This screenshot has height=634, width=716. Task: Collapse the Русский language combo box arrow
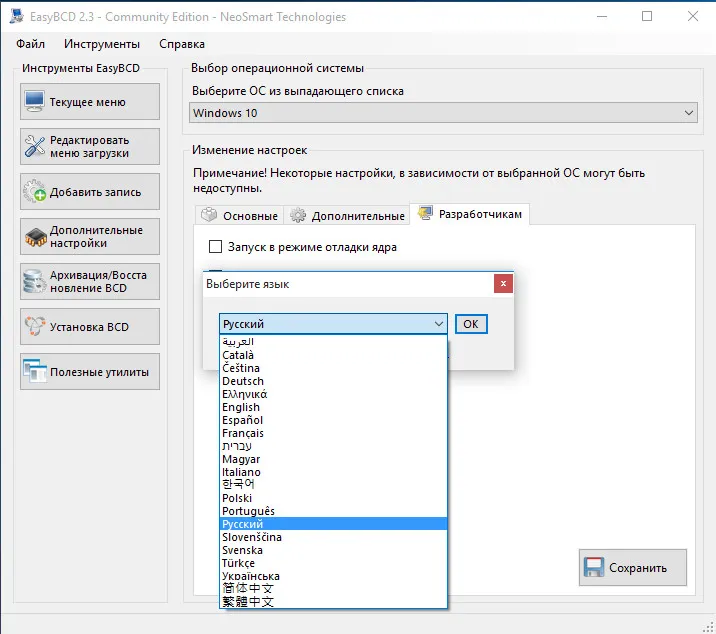438,324
